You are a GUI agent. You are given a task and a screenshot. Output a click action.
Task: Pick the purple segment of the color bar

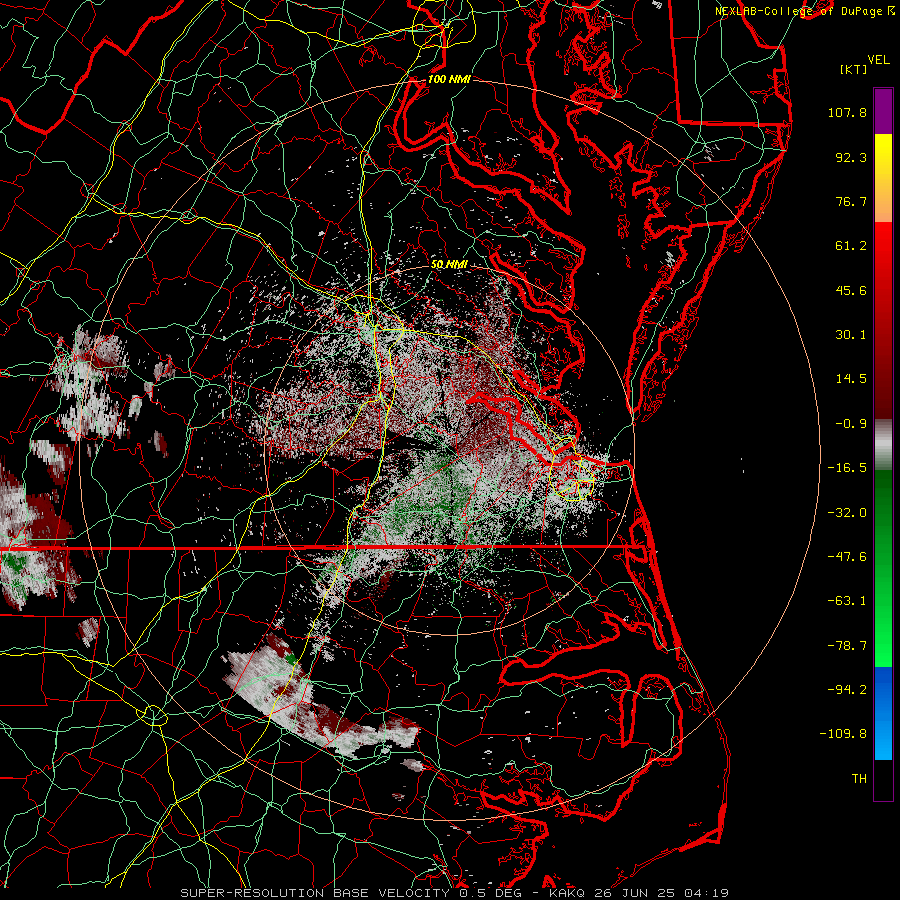coord(883,111)
